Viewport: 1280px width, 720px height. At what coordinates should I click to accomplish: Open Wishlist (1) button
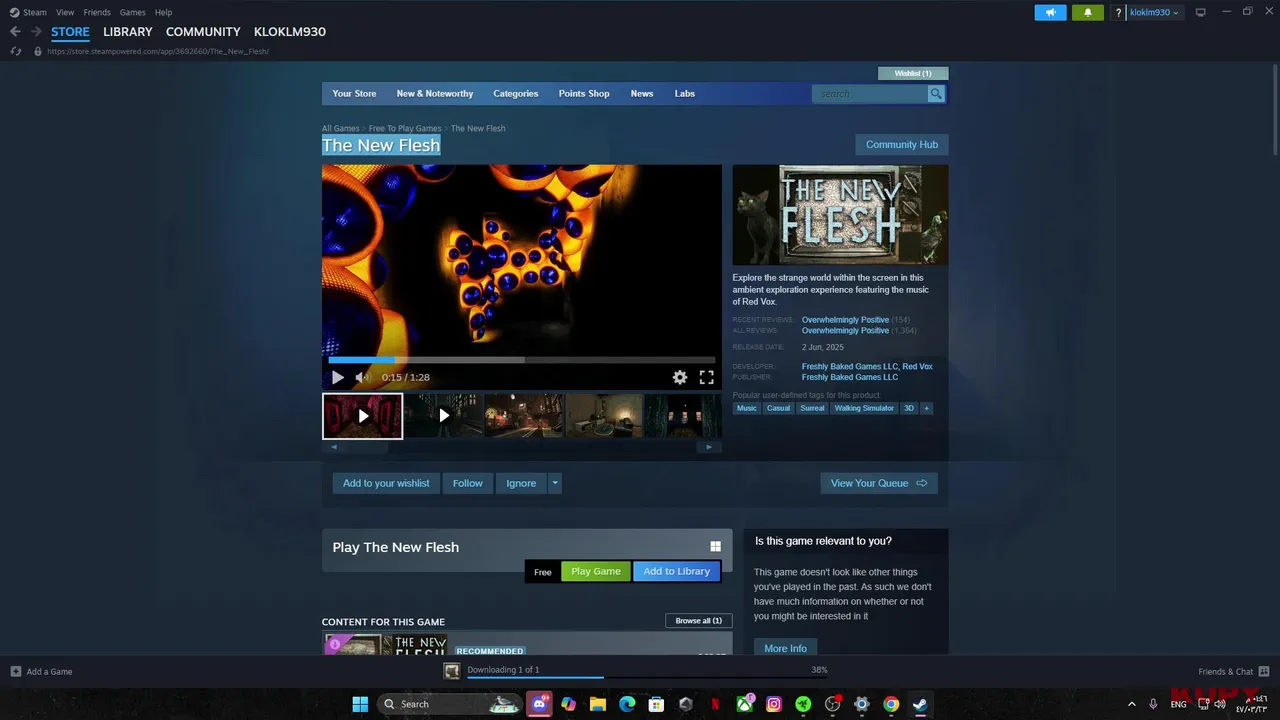click(913, 73)
